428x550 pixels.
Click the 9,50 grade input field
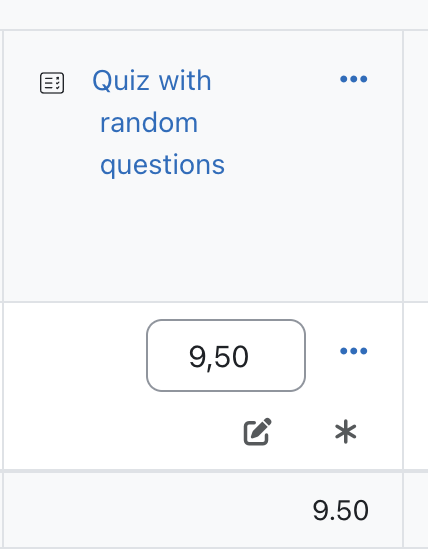pyautogui.click(x=226, y=355)
